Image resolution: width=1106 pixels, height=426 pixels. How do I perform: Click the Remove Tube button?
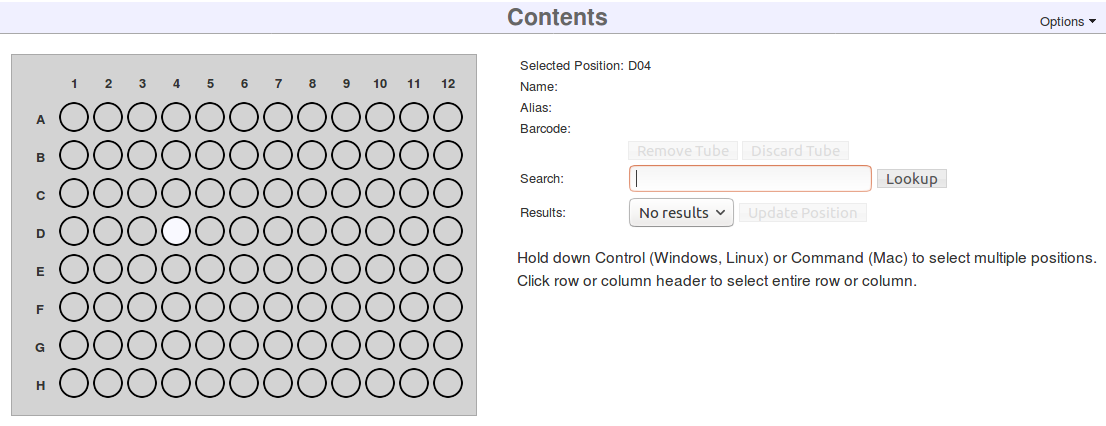683,151
